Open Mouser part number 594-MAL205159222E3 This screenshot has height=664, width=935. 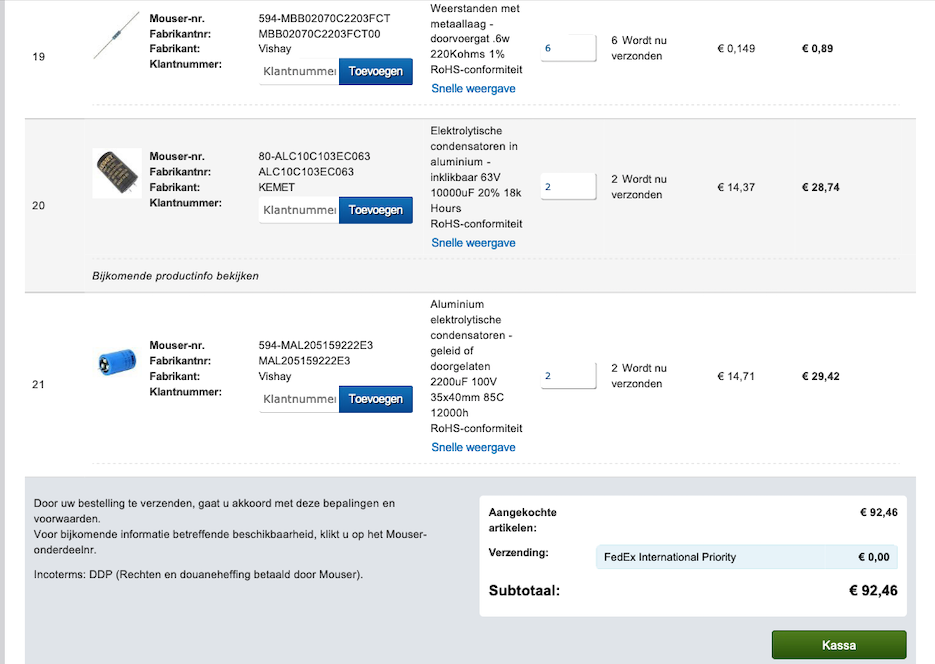coord(315,346)
